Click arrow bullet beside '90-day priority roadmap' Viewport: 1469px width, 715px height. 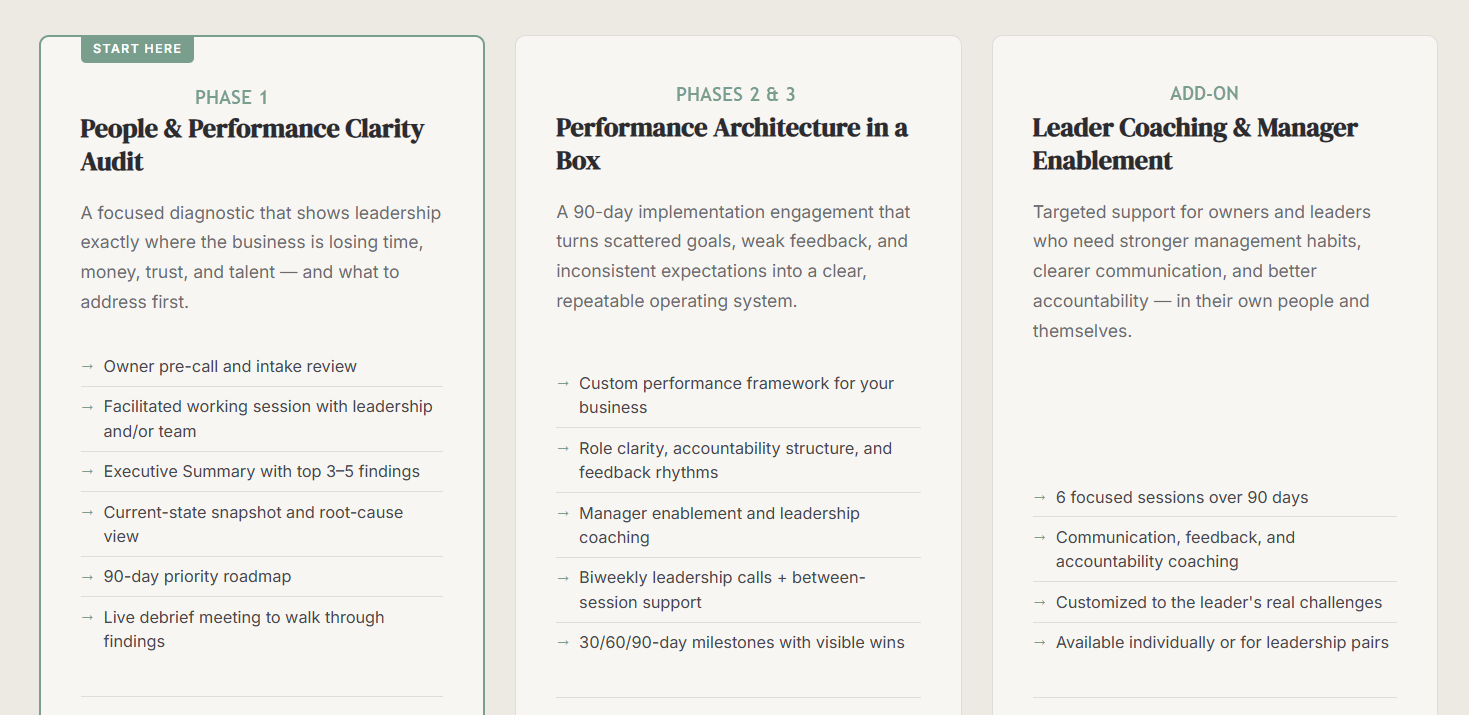[x=87, y=576]
